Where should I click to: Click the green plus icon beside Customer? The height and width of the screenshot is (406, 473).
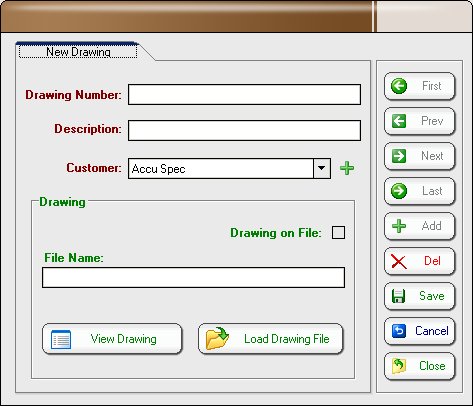347,168
